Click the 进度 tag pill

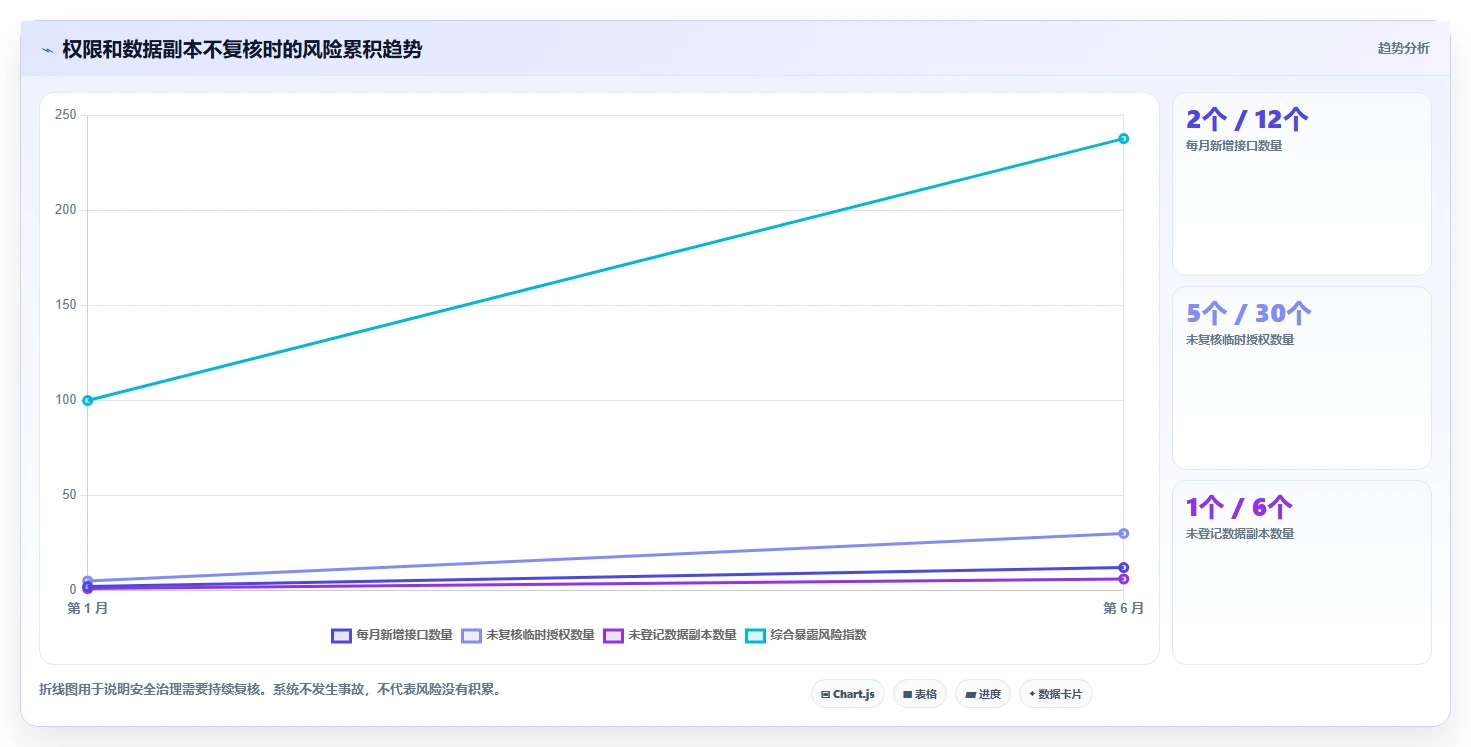[x=983, y=694]
